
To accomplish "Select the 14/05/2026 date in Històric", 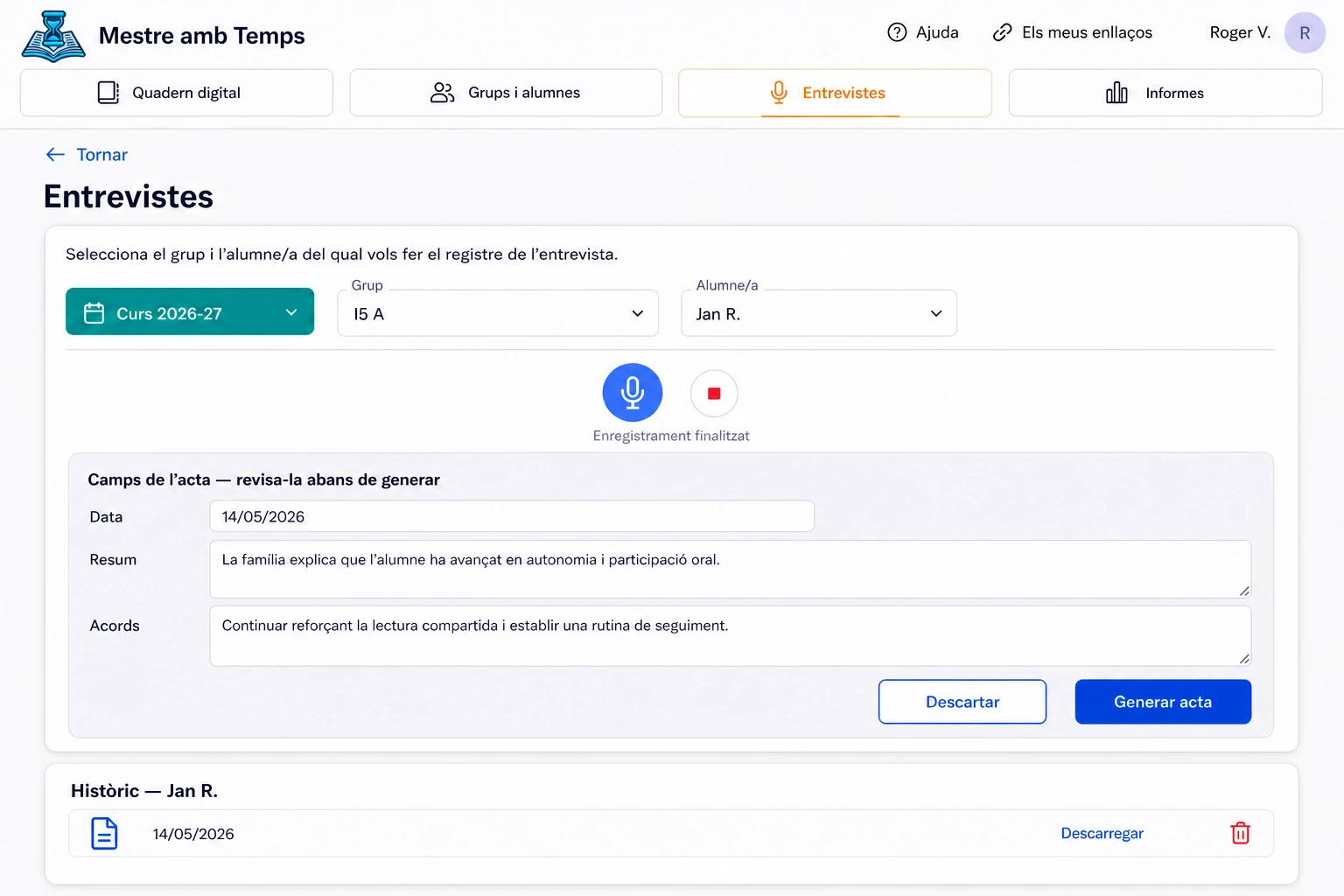I will point(193,834).
